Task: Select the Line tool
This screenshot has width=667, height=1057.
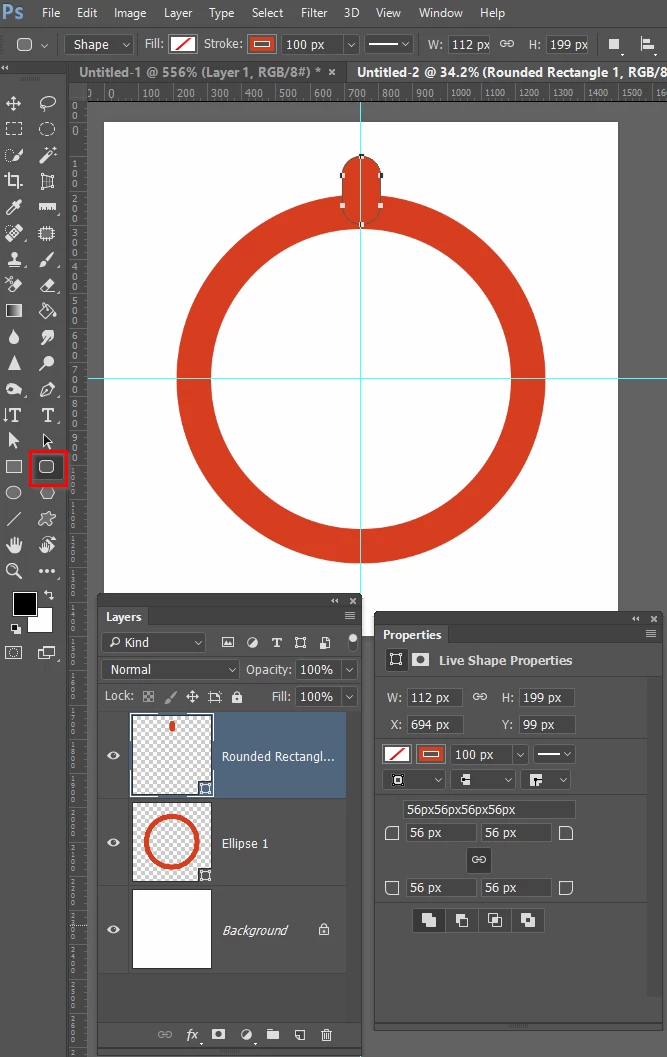Action: pos(13,519)
